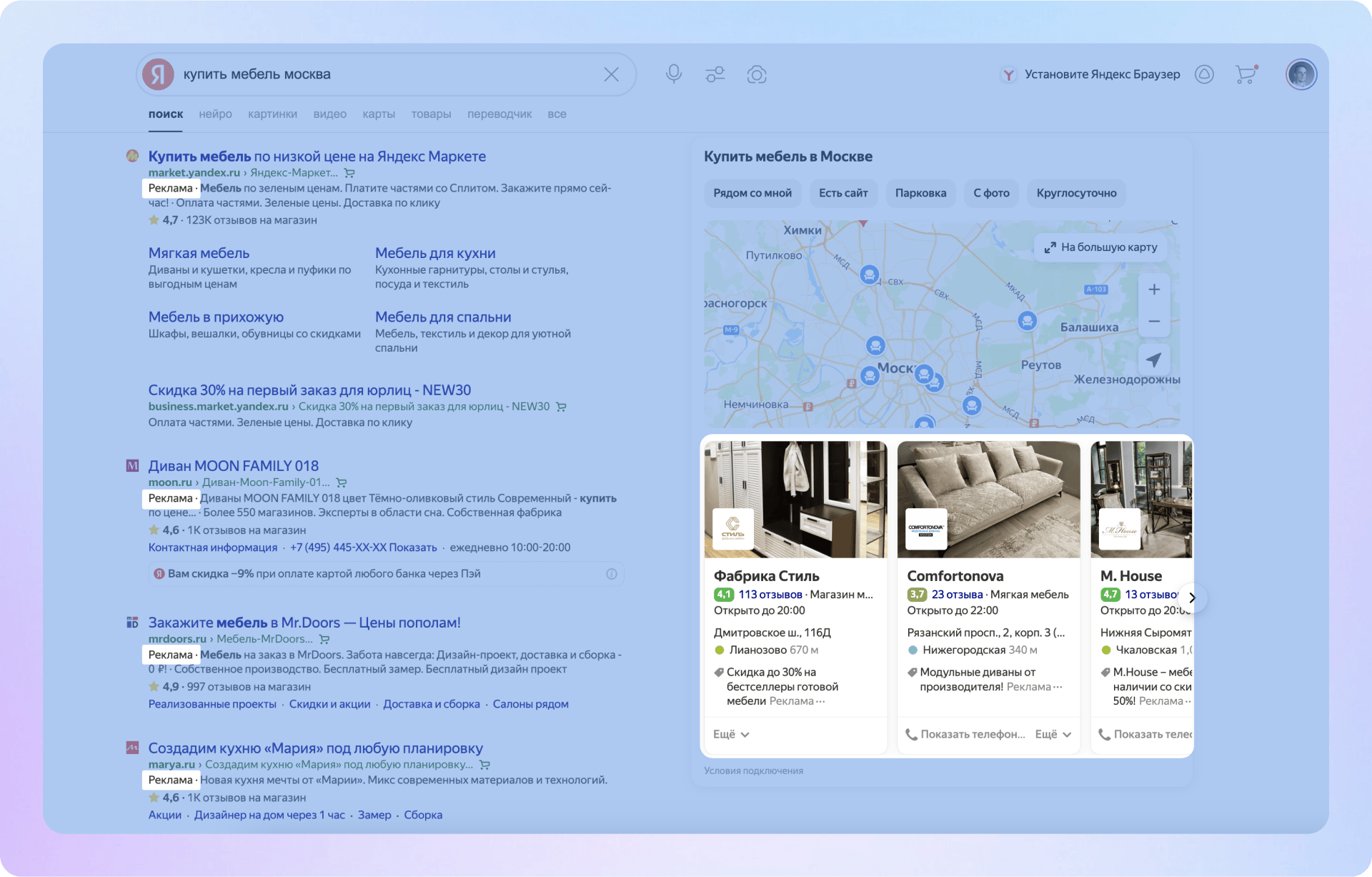Open Фабрика Стиль wardrobe photo

795,499
